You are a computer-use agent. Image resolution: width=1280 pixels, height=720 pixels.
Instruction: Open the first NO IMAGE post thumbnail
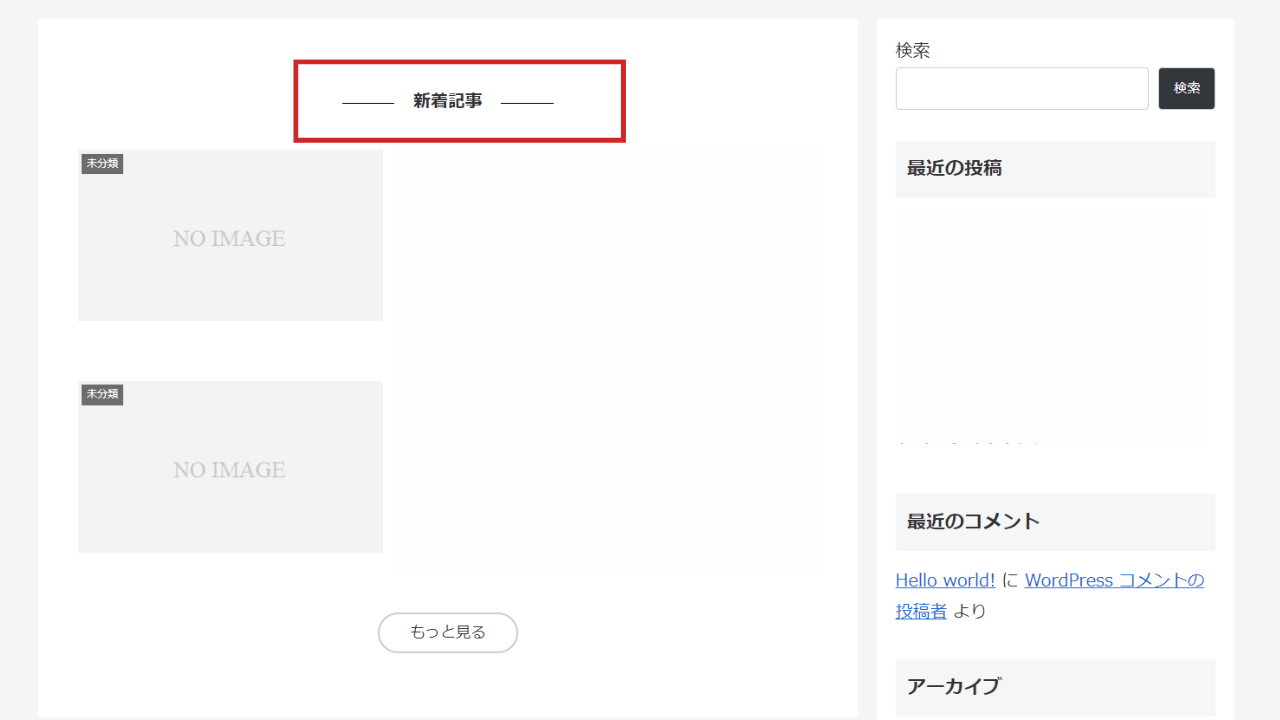click(x=230, y=236)
